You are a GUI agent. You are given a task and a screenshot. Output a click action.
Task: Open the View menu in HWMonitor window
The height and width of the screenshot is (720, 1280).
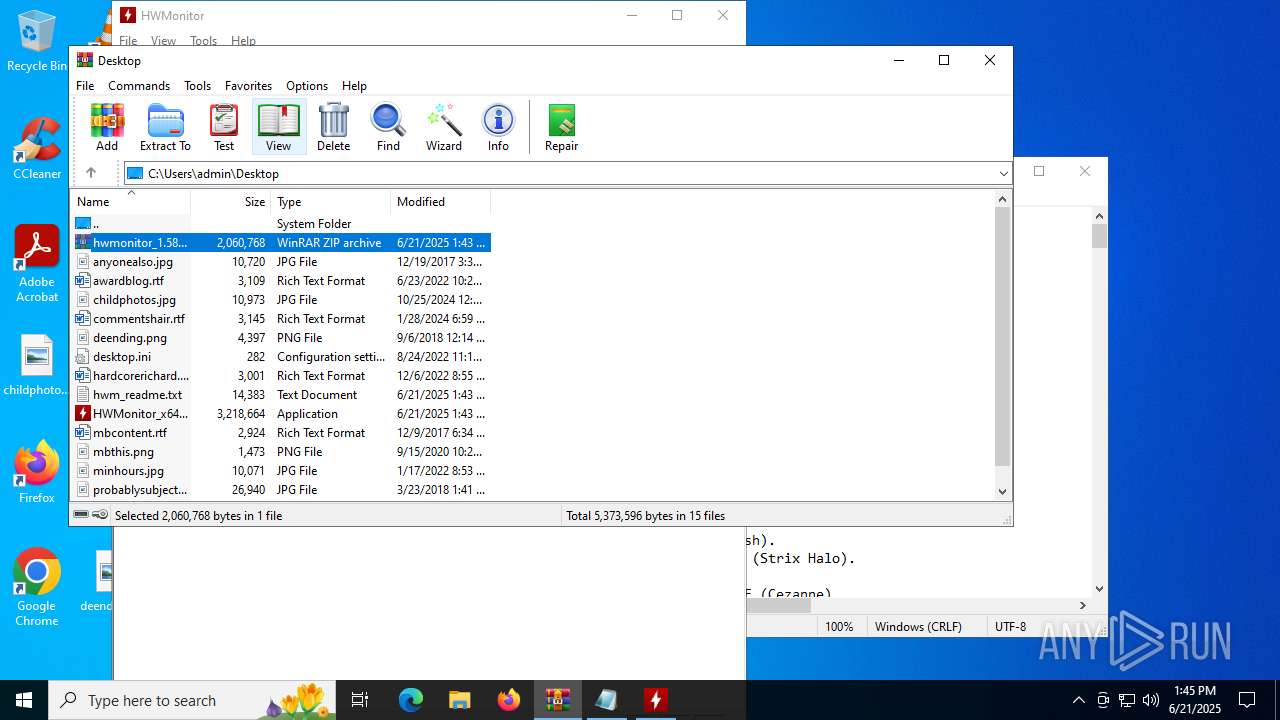click(x=163, y=41)
